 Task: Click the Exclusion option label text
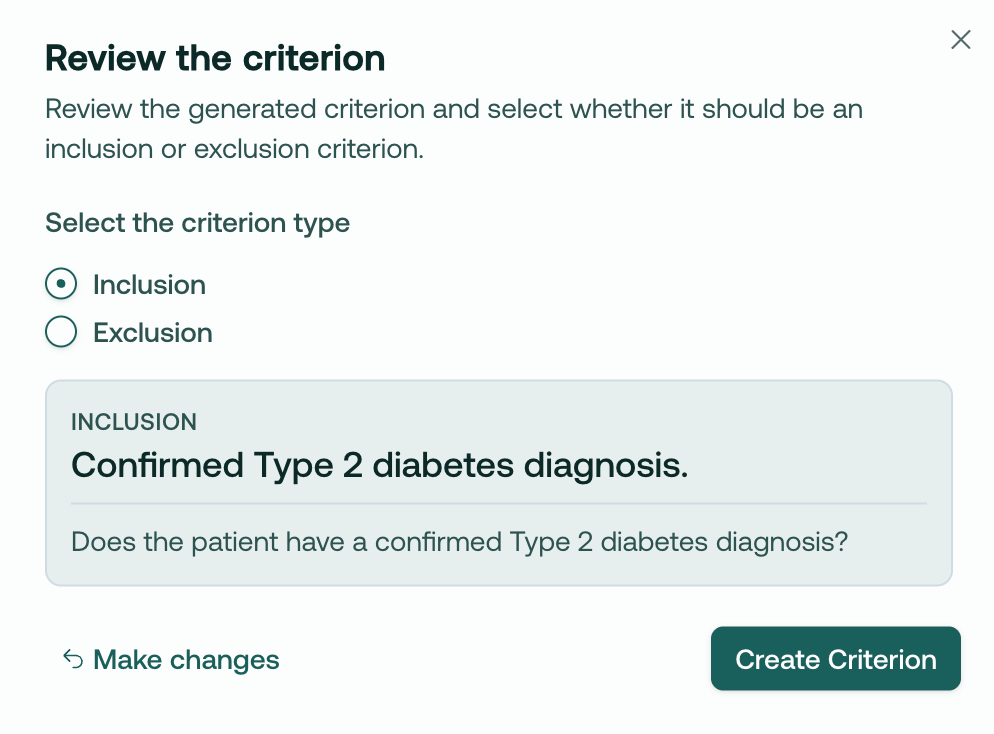pyautogui.click(x=153, y=333)
